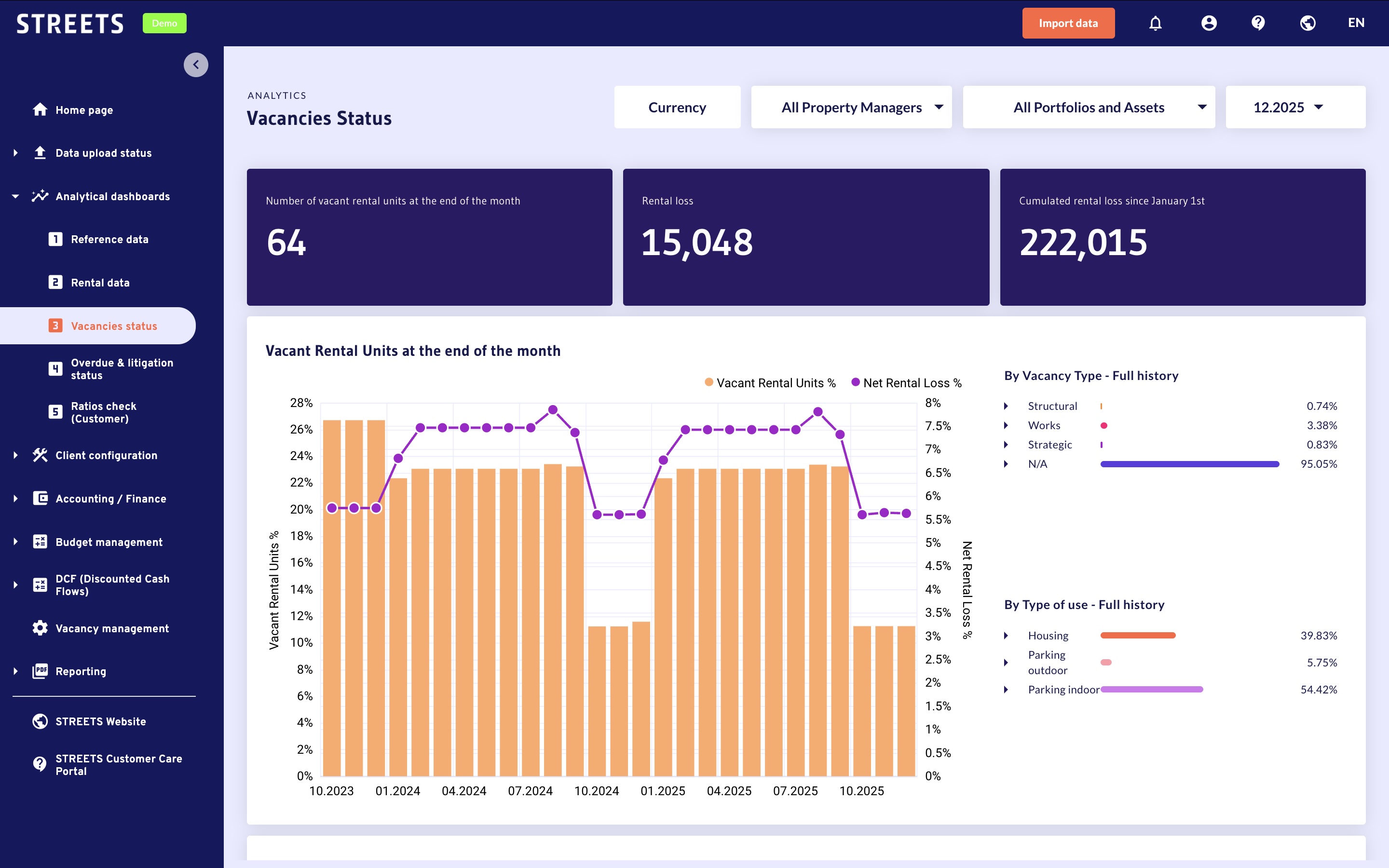Viewport: 1389px width, 868px height.
Task: Expand the N/A vacancy type row
Action: 1006,464
